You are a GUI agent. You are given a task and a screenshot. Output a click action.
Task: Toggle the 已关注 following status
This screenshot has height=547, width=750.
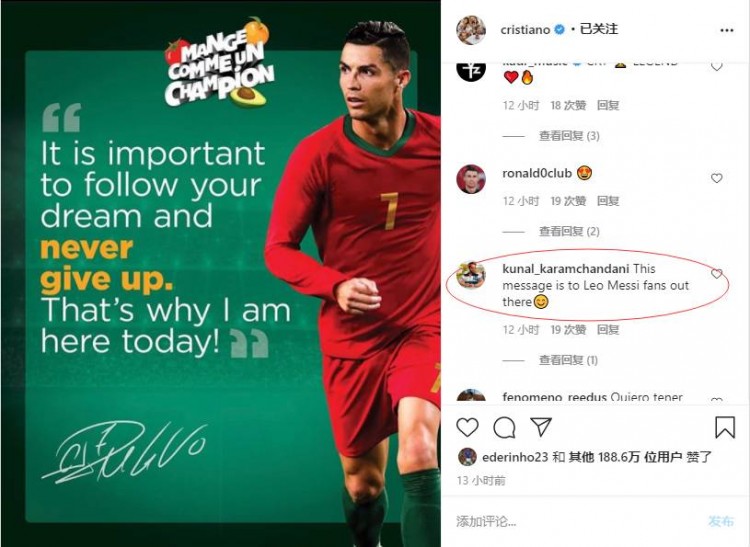599,29
